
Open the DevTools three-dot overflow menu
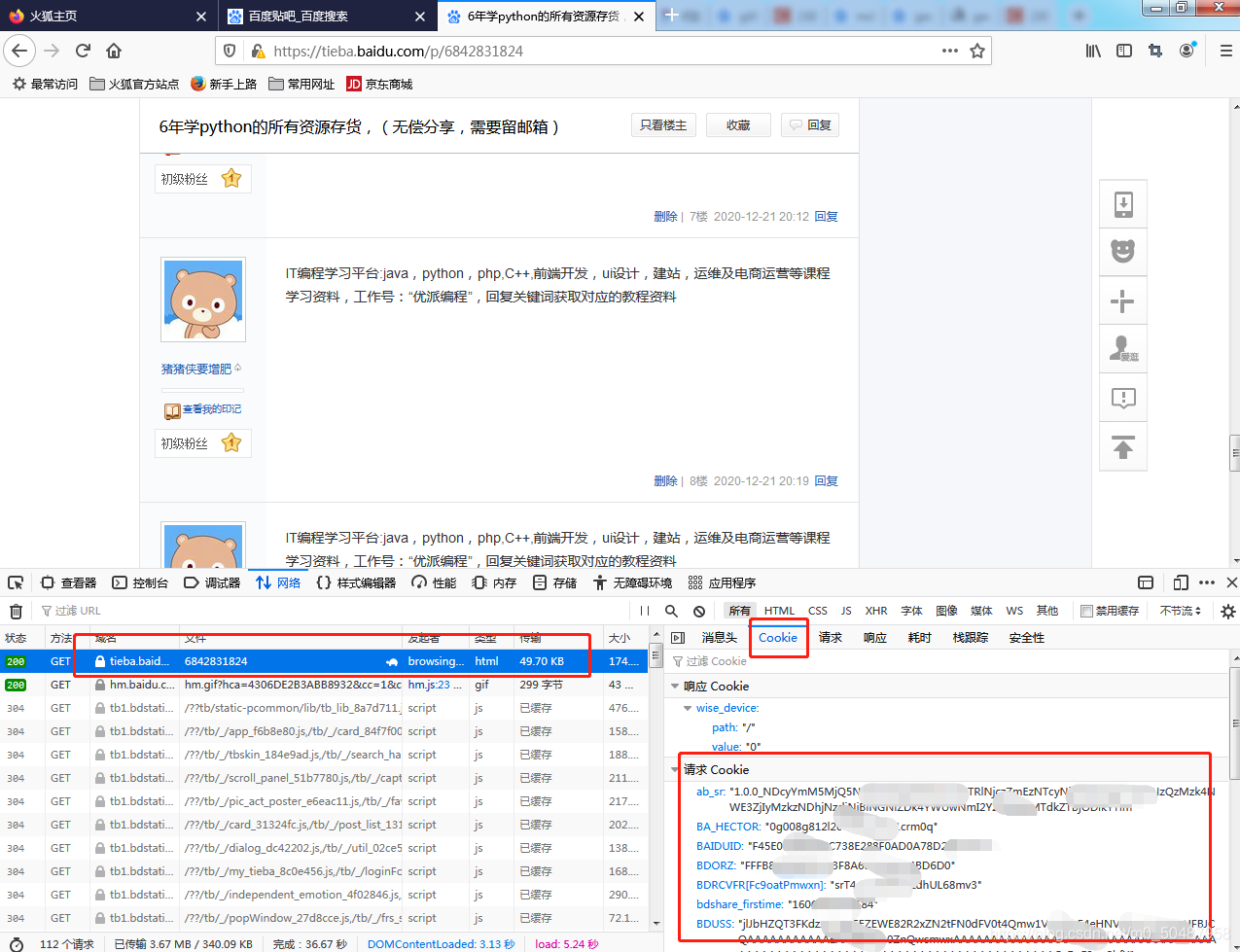click(x=1206, y=582)
